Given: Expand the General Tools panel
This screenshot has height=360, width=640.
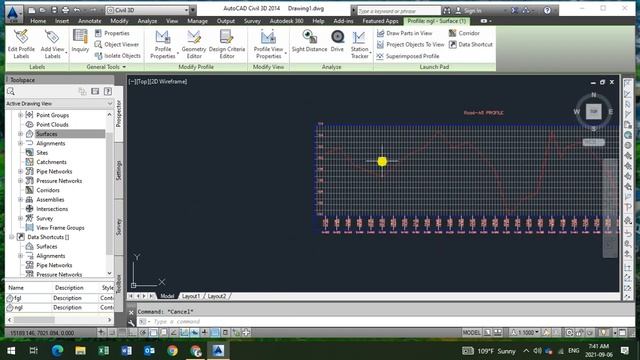Looking at the screenshot, I should [x=106, y=67].
